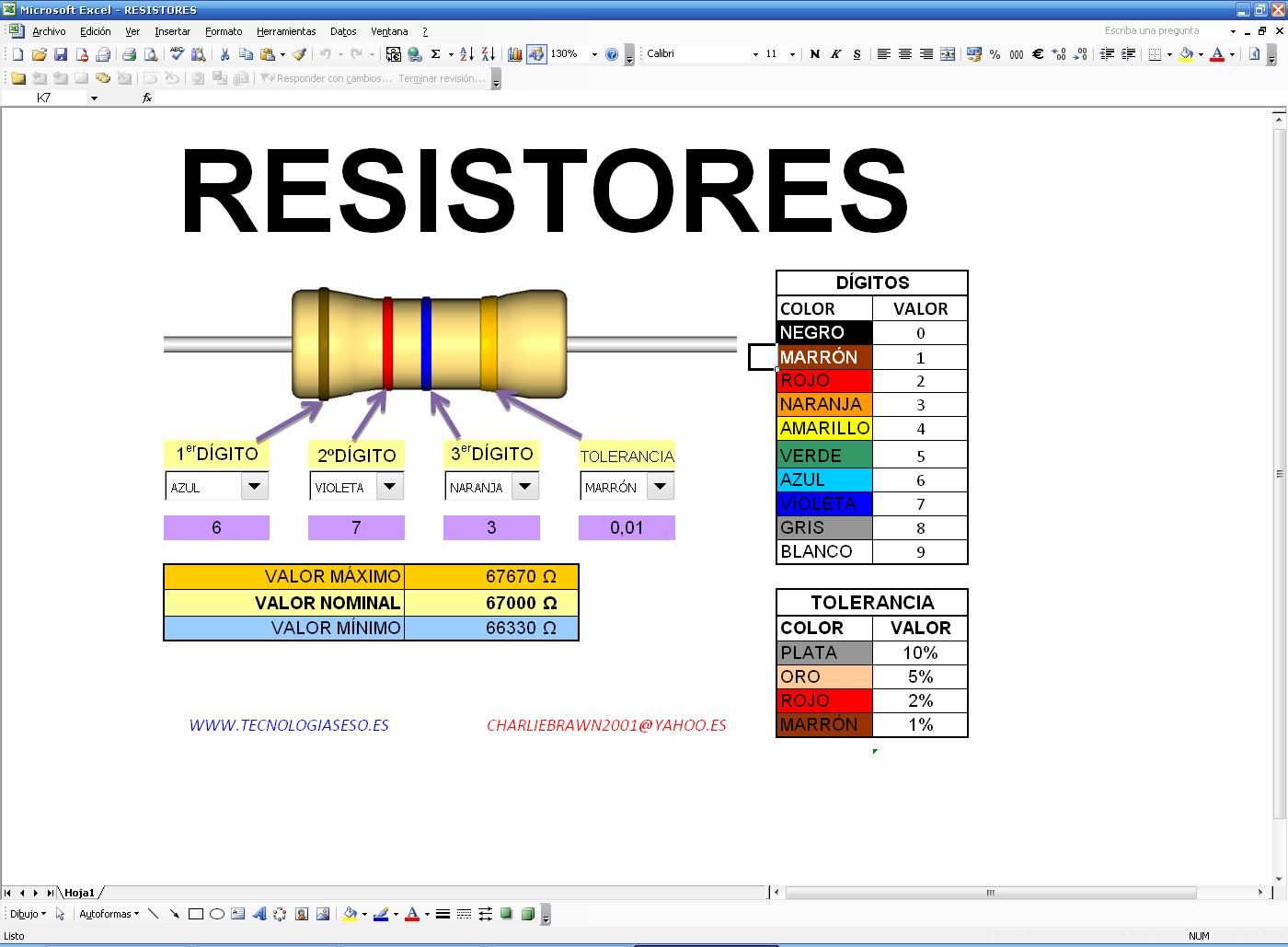Toggle bold formatting with the N button
Image resolution: width=1288 pixels, height=947 pixels.
pyautogui.click(x=814, y=54)
